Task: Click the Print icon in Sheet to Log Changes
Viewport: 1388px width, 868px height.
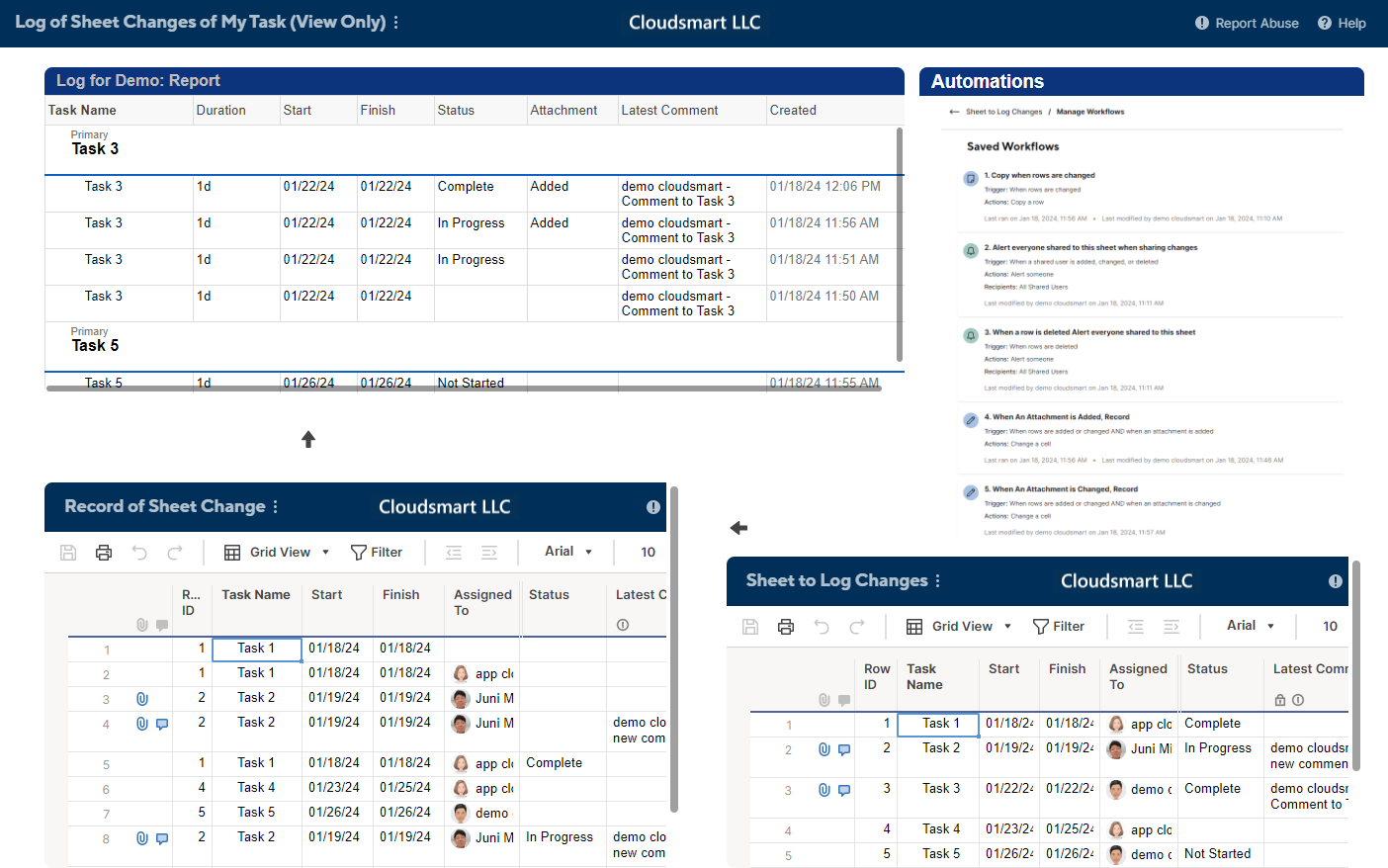Action: pos(786,627)
